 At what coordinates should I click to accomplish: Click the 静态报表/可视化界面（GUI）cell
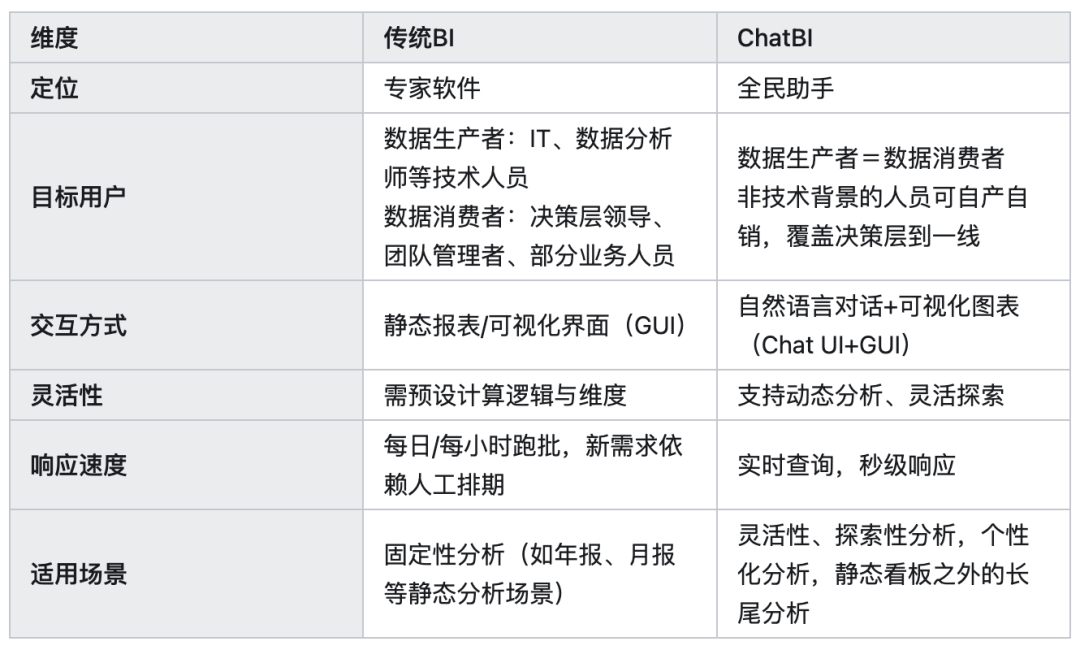tap(540, 325)
